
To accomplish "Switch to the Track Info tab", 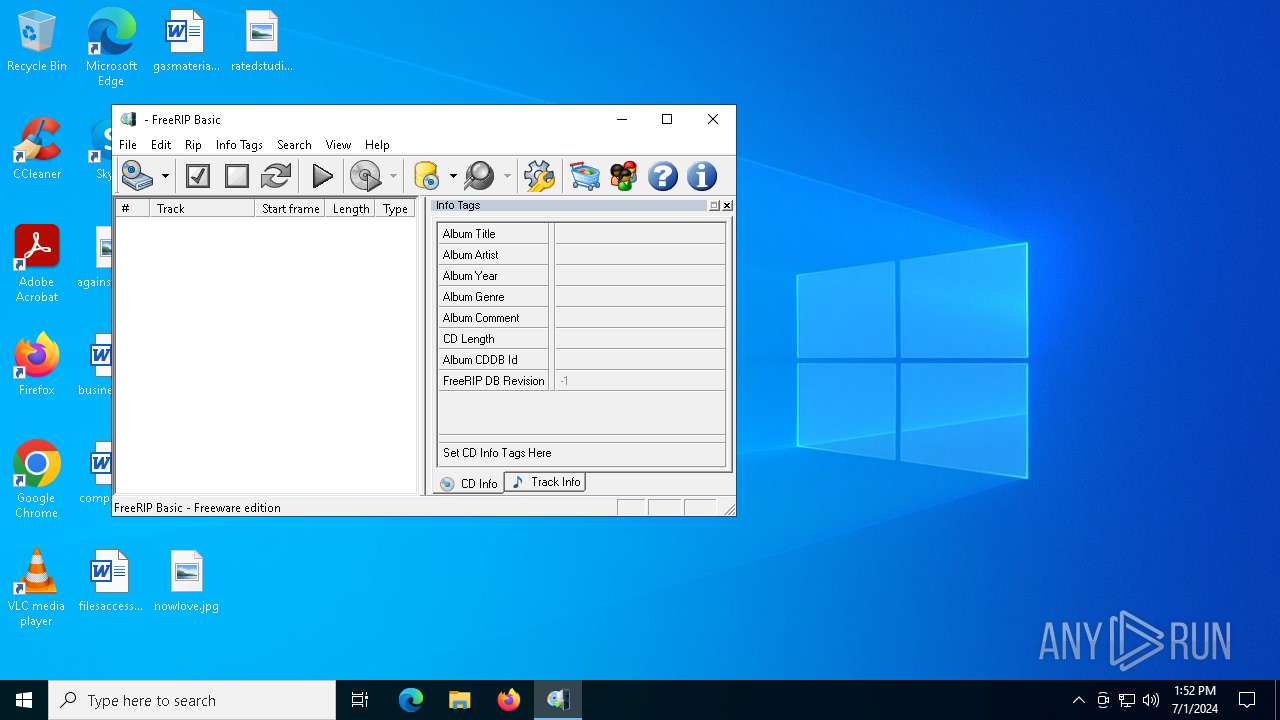I will pyautogui.click(x=545, y=482).
